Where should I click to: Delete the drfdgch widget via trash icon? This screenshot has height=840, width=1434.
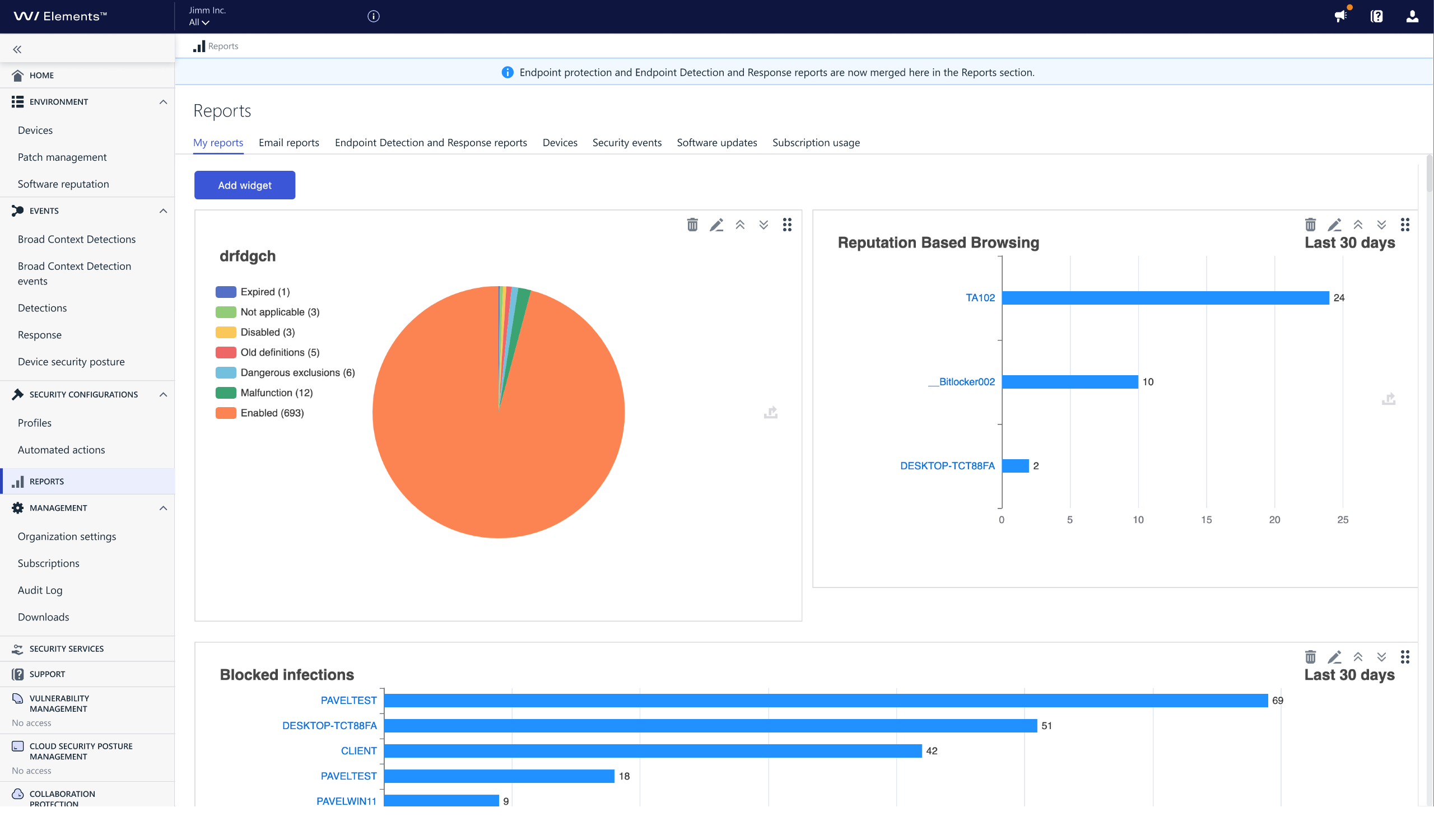click(x=692, y=225)
